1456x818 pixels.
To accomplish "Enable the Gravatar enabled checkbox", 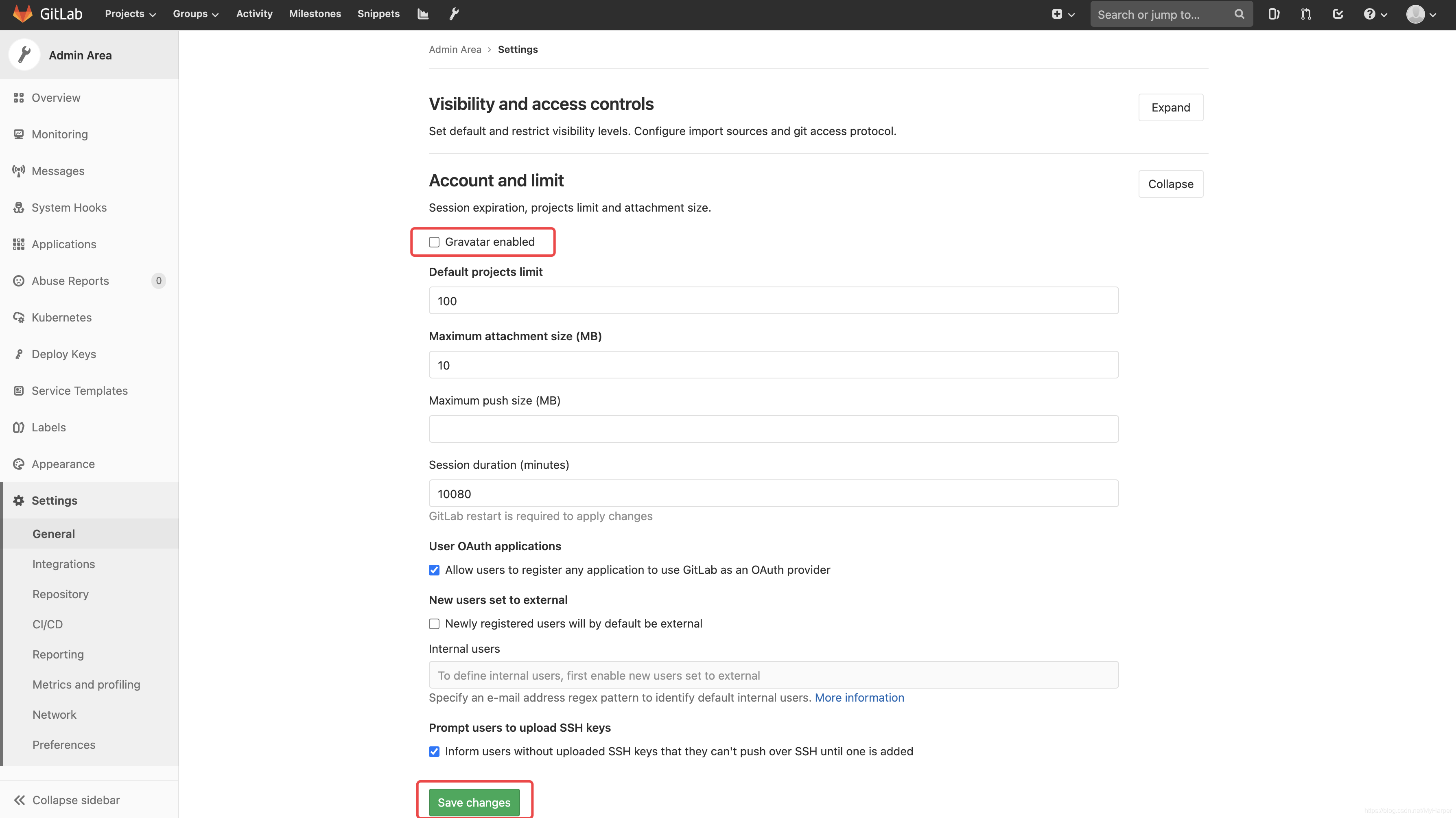I will (434, 242).
